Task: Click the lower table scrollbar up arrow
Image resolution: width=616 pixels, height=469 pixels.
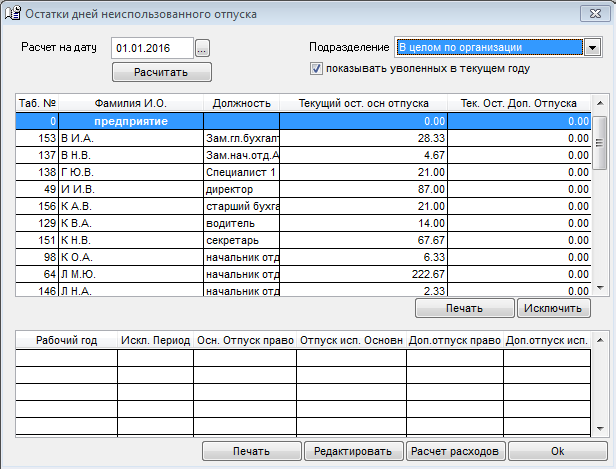Action: (x=600, y=340)
